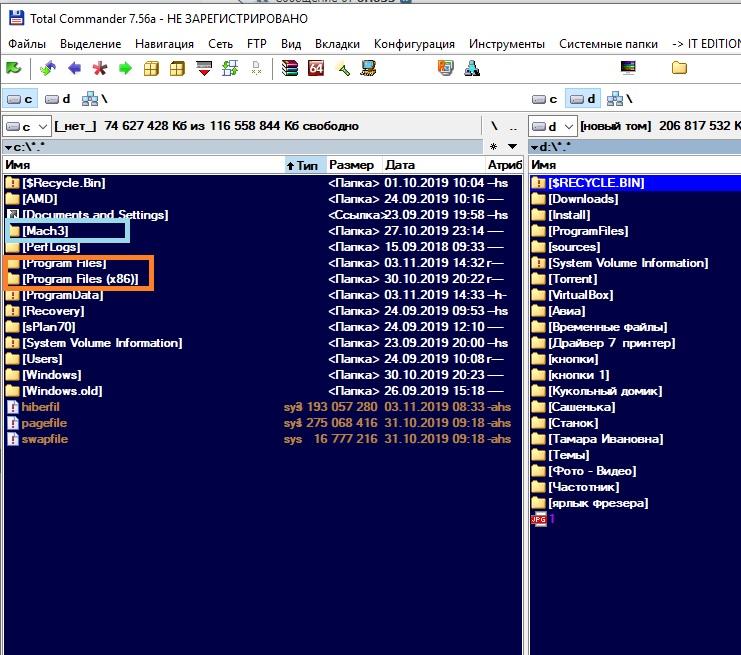Open the Файлы menu
This screenshot has height=655, width=741.
[x=27, y=44]
